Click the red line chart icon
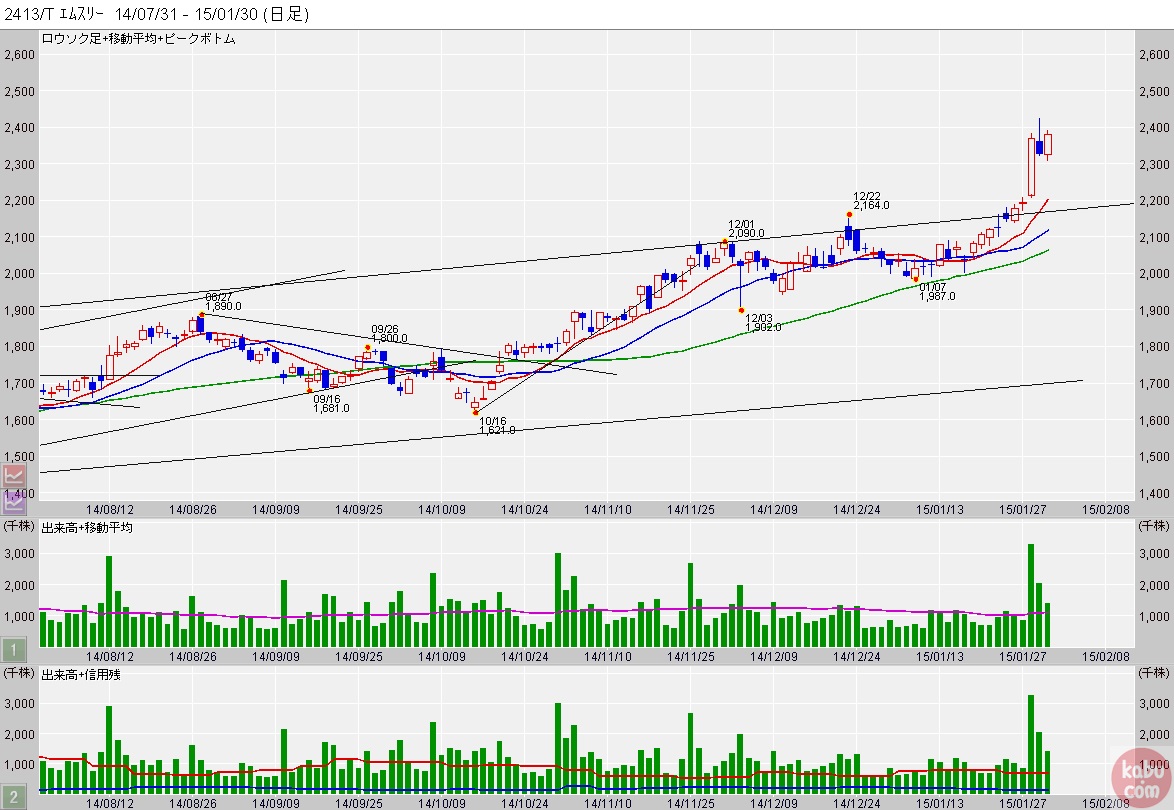The height and width of the screenshot is (810, 1174). (x=14, y=476)
